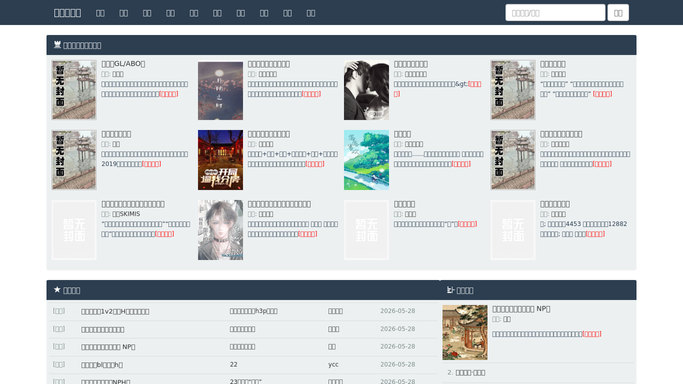Click the star icon in updates section header
This screenshot has height=384, width=683.
(x=57, y=290)
